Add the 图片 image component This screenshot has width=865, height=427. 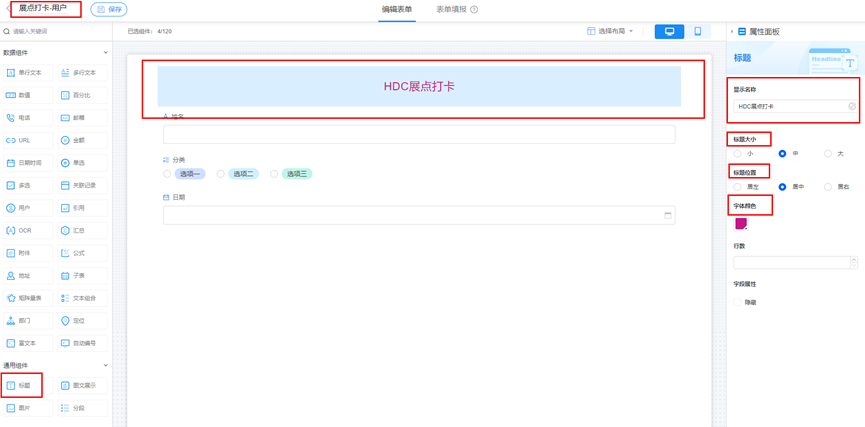point(28,408)
